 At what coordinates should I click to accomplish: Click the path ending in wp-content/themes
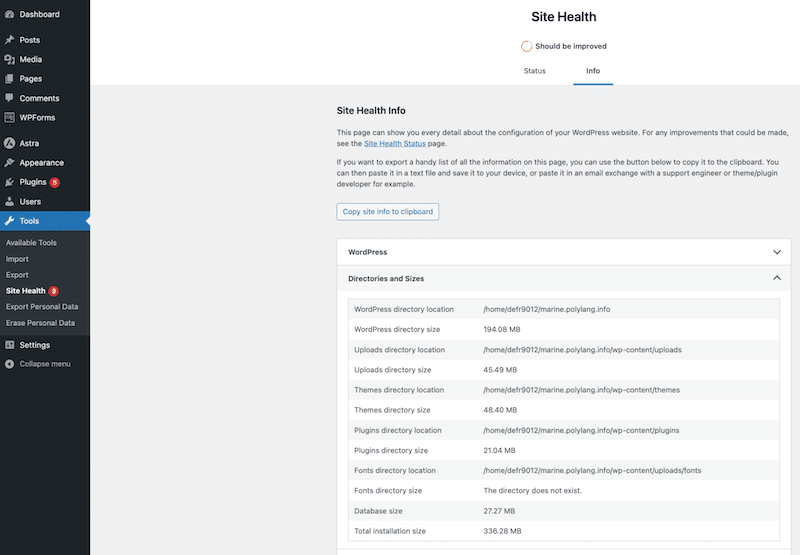(x=581, y=390)
